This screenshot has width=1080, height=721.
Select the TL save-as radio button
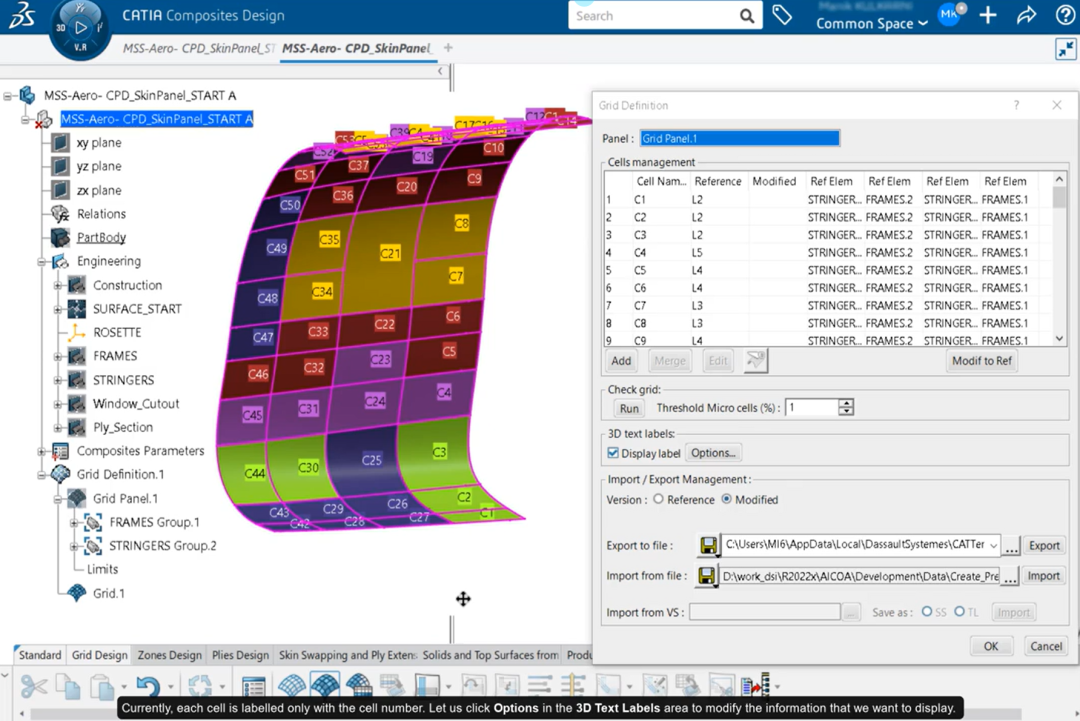point(959,612)
